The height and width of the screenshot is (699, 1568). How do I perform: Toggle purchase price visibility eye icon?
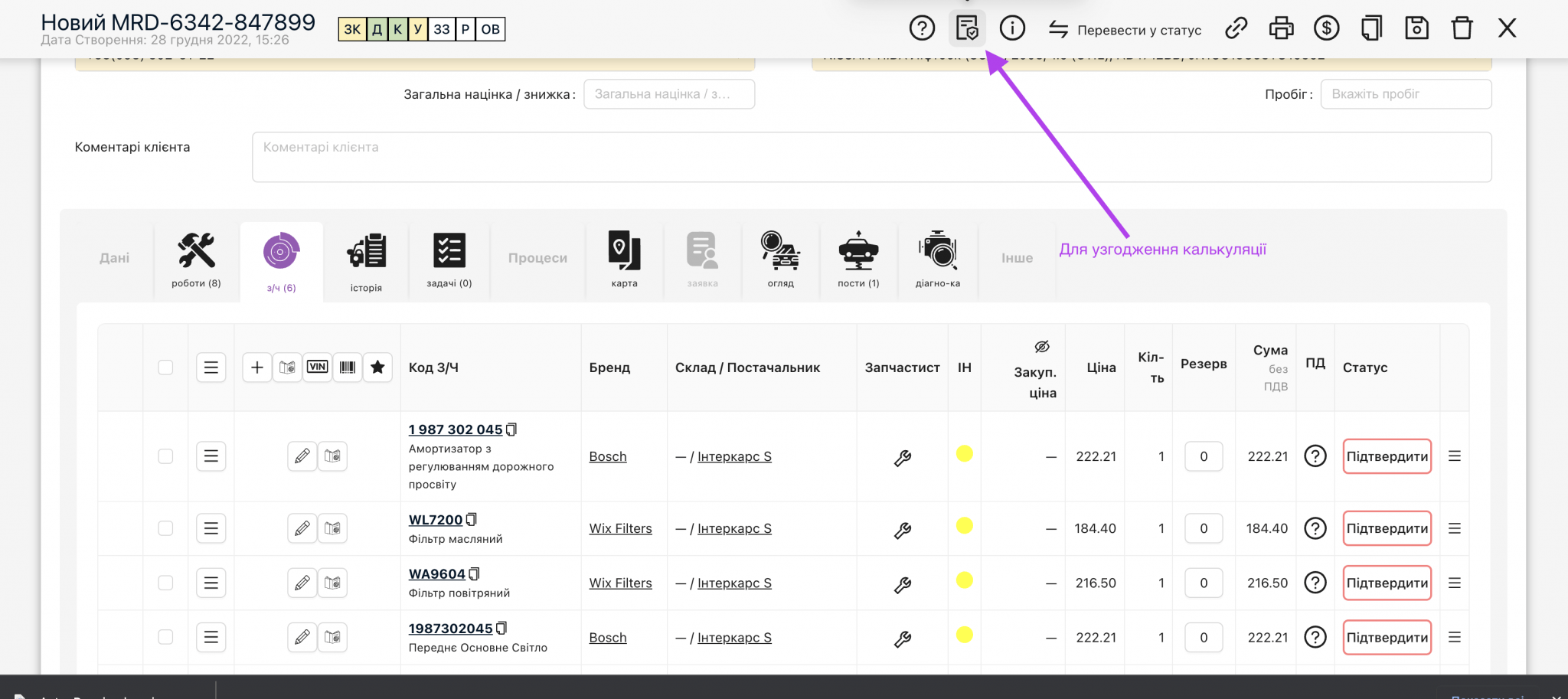(1042, 347)
